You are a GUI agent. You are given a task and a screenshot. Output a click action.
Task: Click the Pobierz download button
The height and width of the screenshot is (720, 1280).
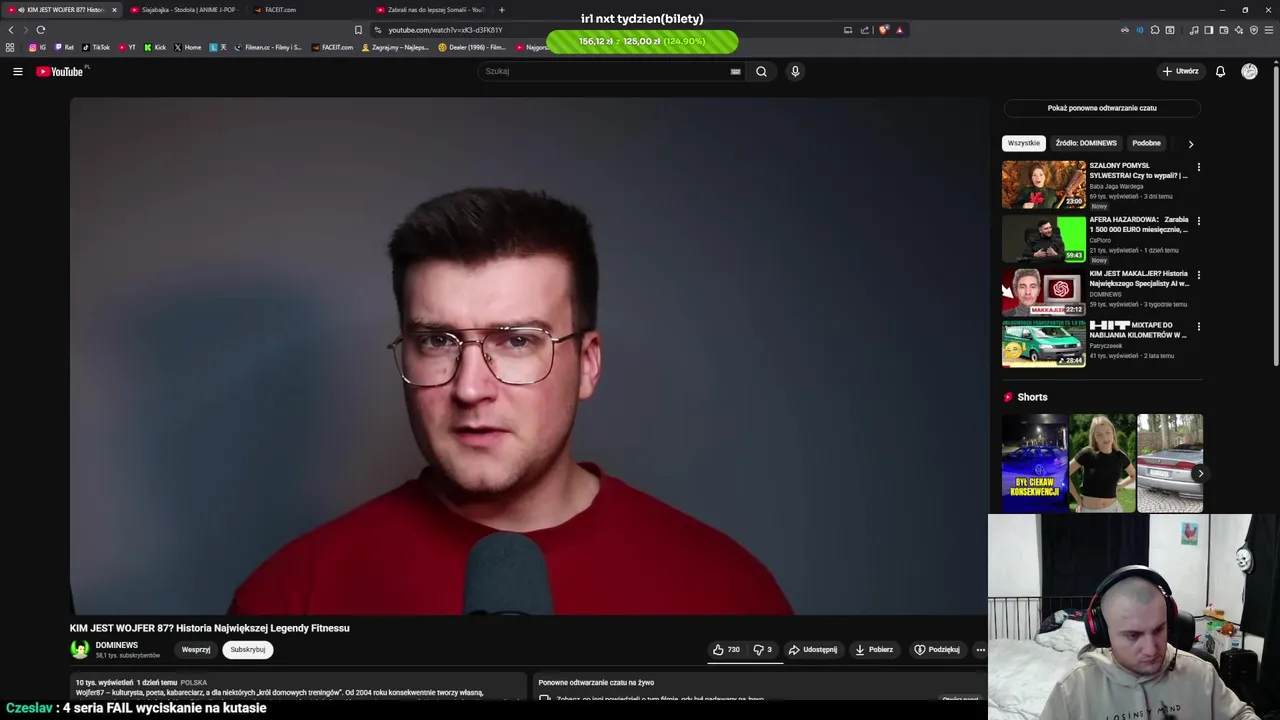[874, 649]
